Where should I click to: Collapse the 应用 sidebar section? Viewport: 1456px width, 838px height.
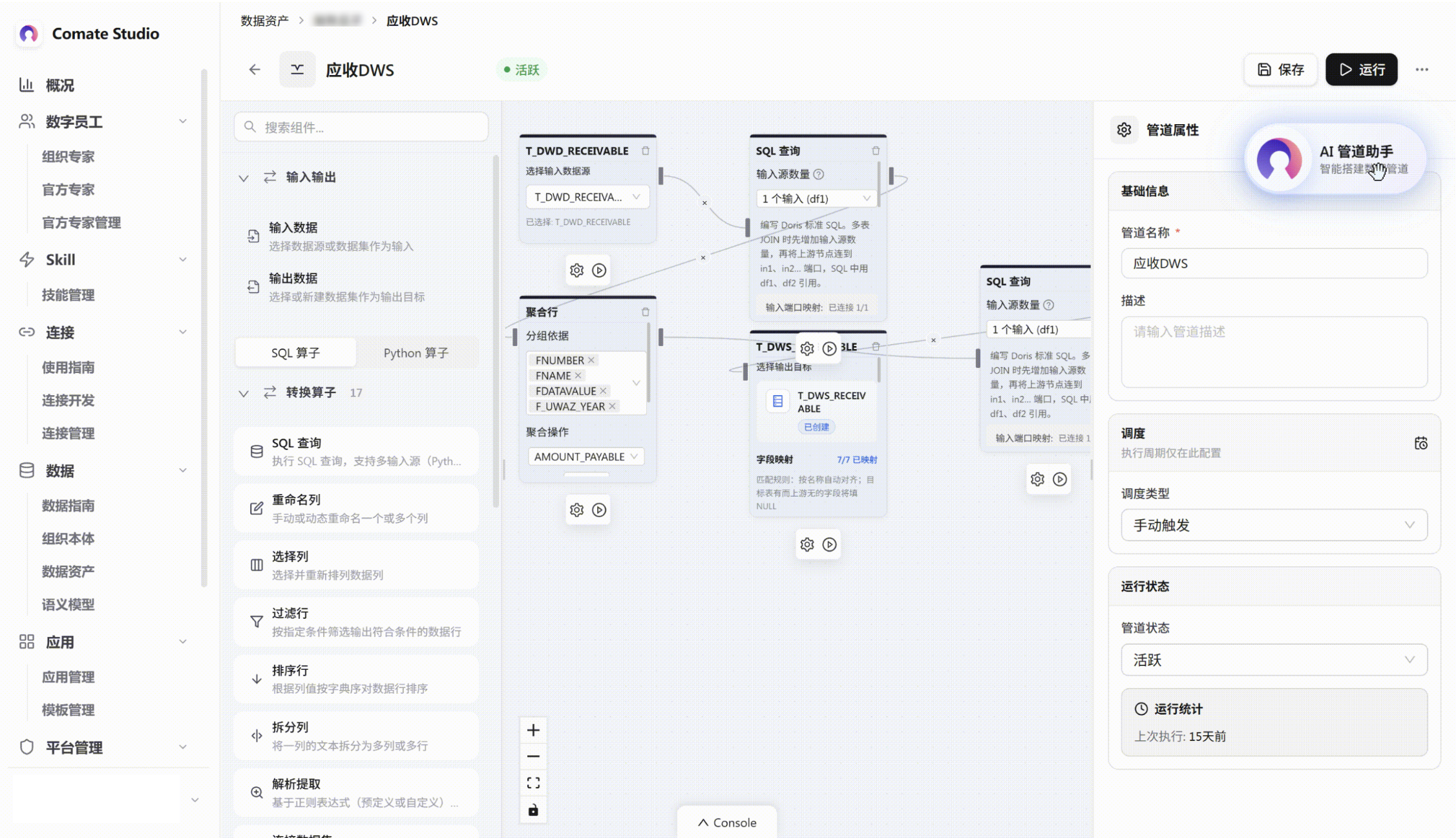click(183, 642)
